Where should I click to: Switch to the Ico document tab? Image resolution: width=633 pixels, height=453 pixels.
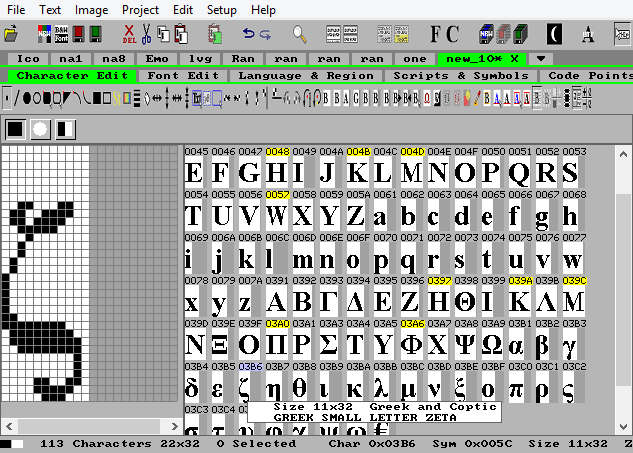pyautogui.click(x=28, y=59)
